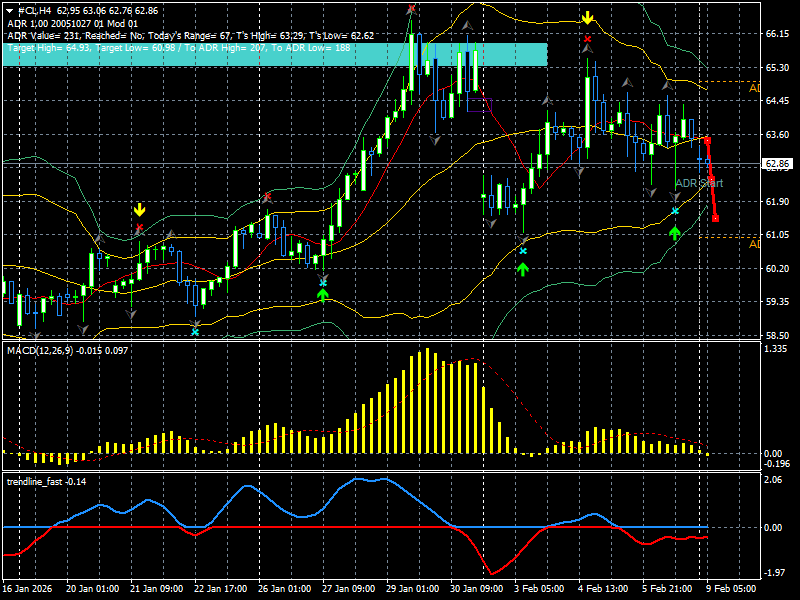Click the yellow down arrow signal near 4 Feb
Viewport: 800px width, 600px height.
click(587, 19)
